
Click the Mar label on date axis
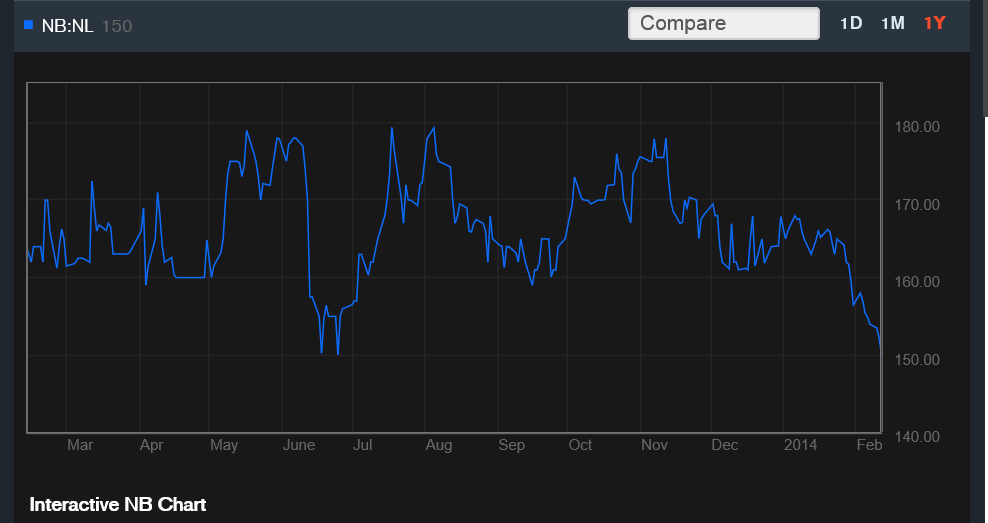pos(80,445)
